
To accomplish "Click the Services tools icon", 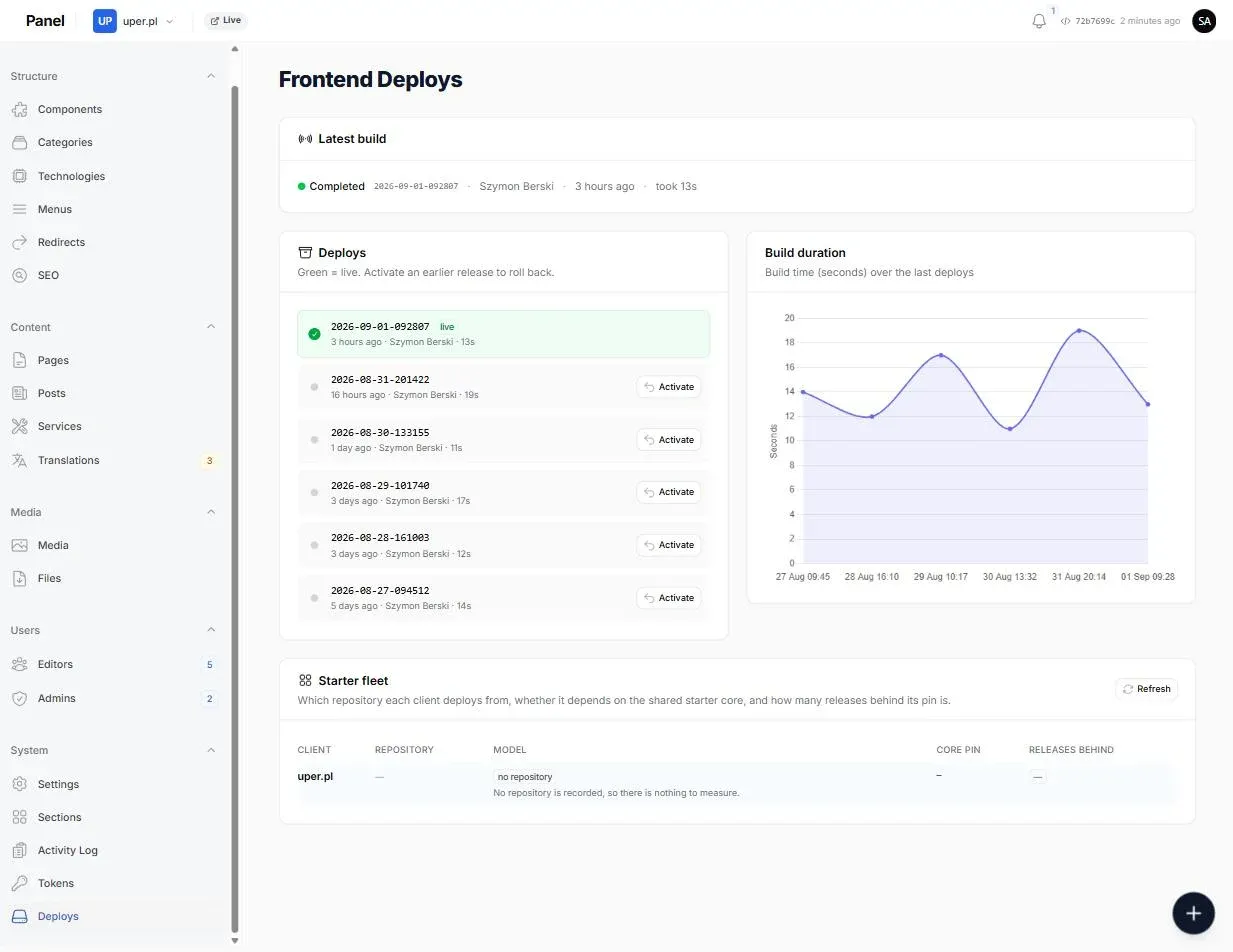I will click(x=19, y=426).
